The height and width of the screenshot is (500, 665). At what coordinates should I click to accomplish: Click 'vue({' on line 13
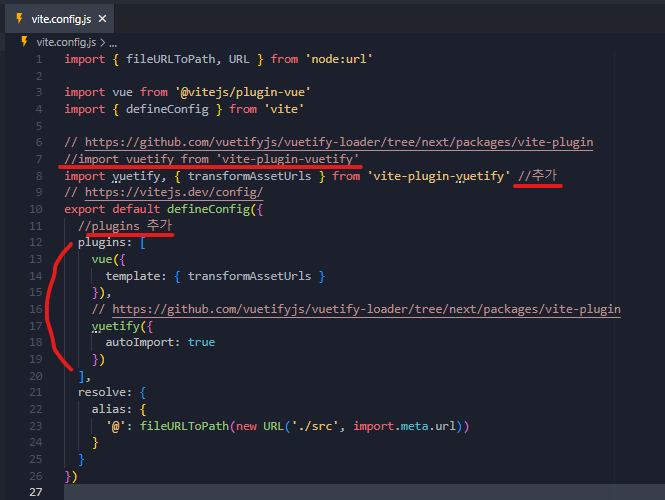pyautogui.click(x=109, y=259)
